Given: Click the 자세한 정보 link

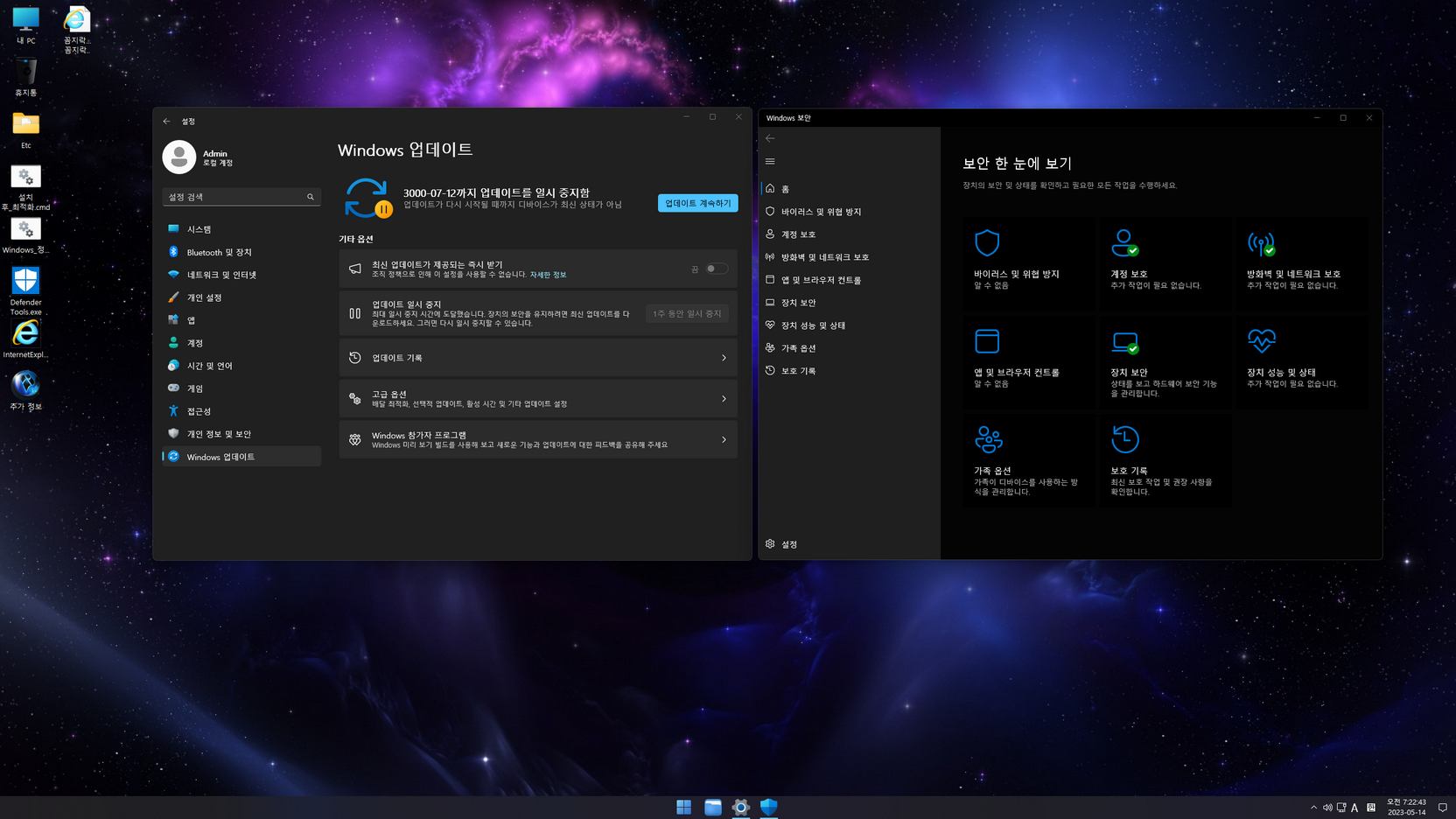Looking at the screenshot, I should [x=548, y=275].
